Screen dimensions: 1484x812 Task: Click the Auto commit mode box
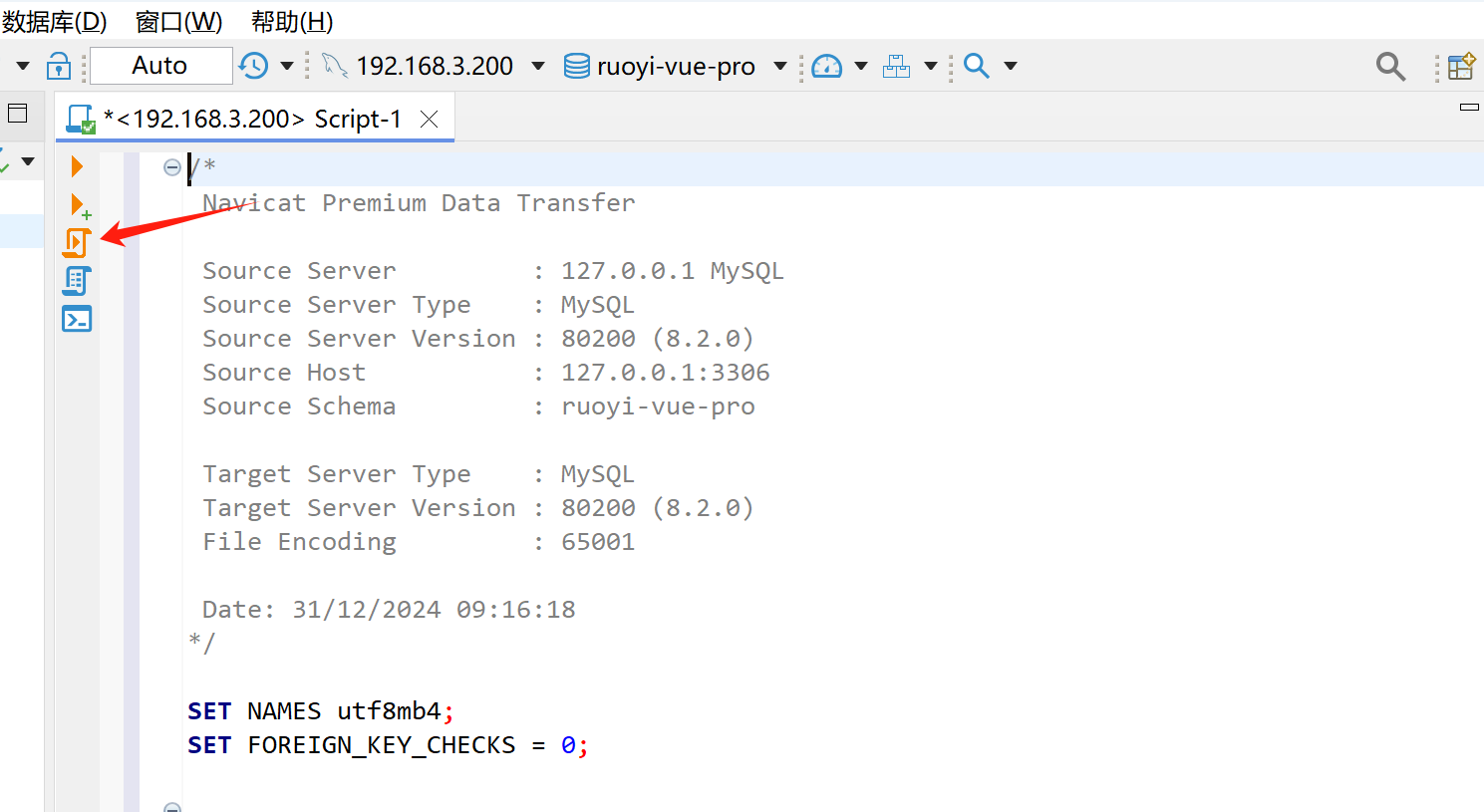pos(159,66)
